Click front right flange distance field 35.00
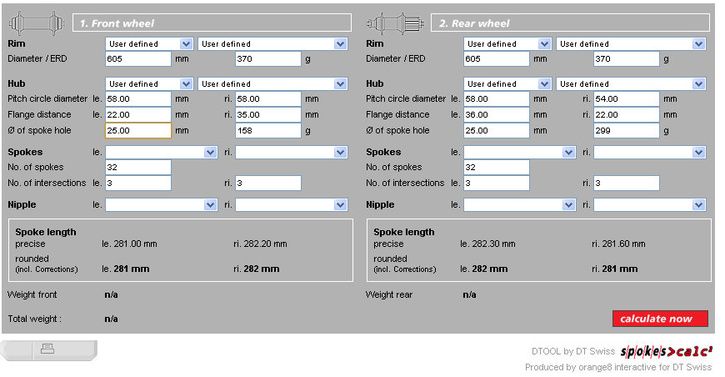 [268, 115]
